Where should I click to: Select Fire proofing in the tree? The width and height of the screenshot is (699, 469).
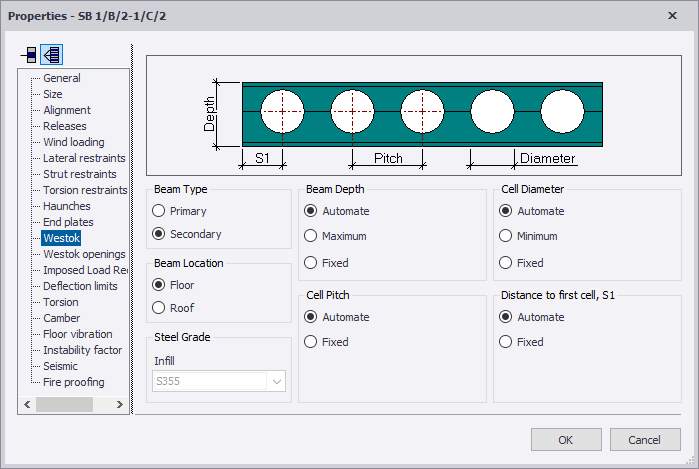(73, 382)
